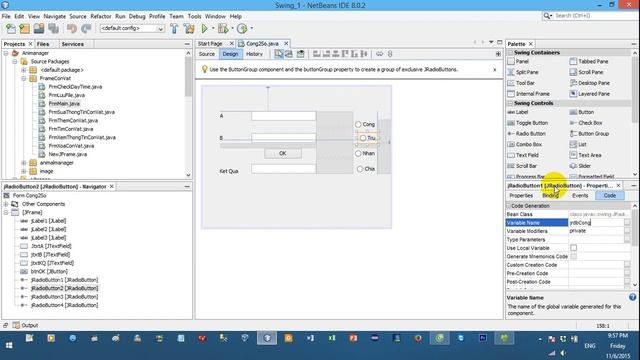Switch to the Source view tab
Viewport: 640px width, 360px height.
pyautogui.click(x=207, y=54)
